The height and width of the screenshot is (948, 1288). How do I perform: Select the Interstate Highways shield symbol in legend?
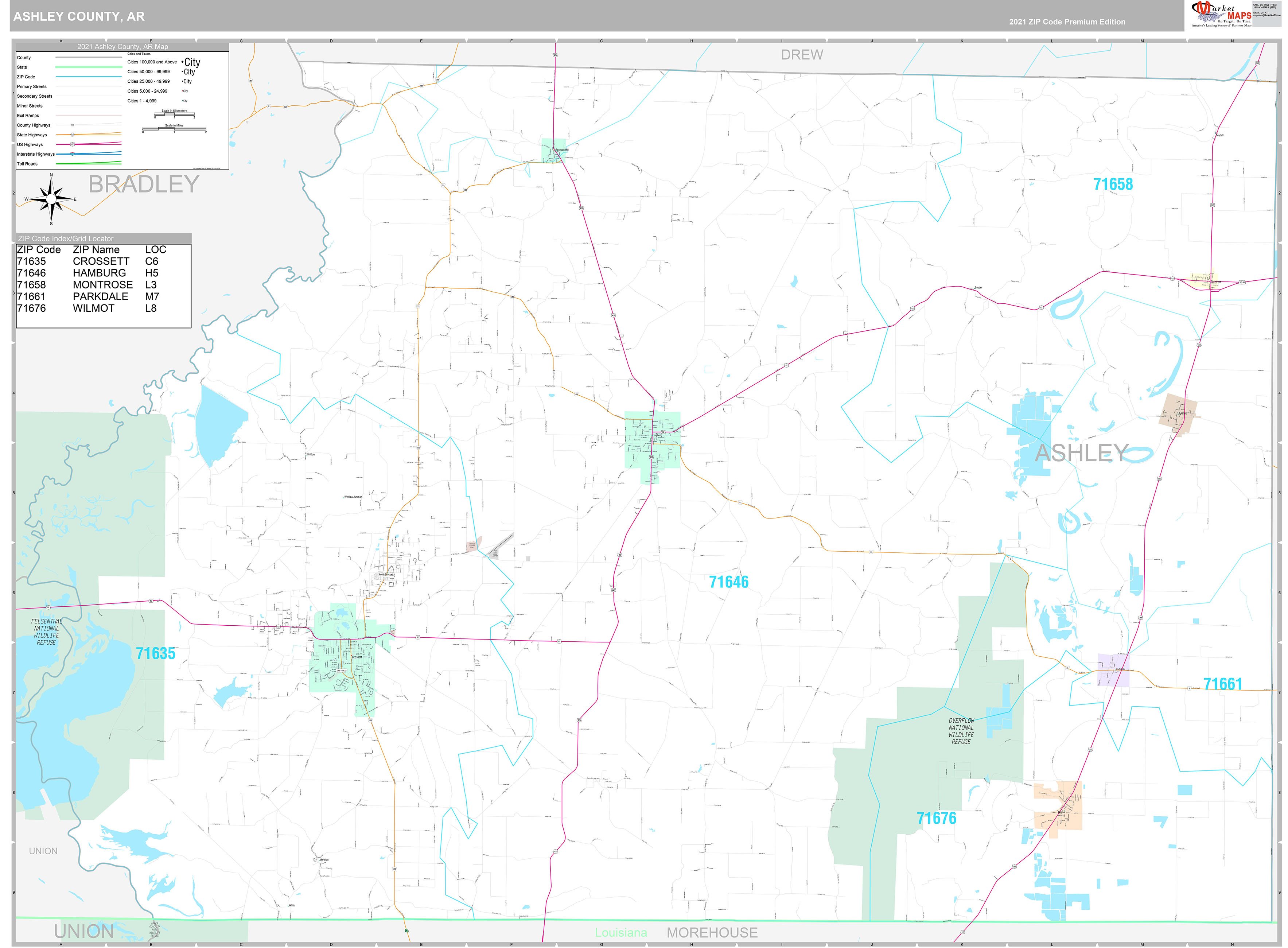coord(72,154)
